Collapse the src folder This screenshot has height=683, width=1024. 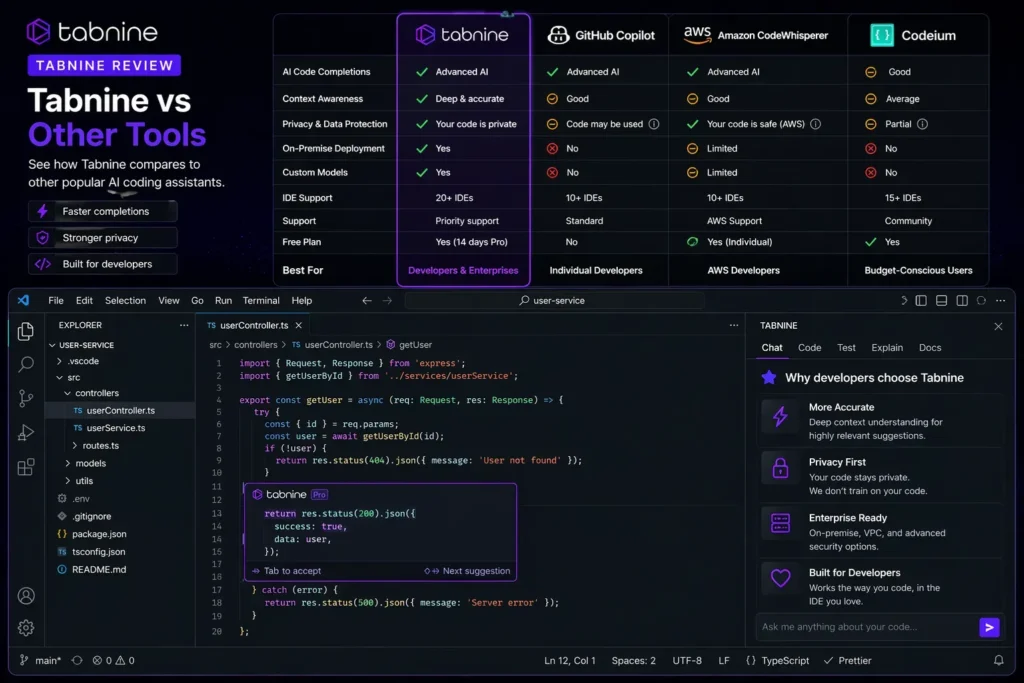[x=59, y=377]
